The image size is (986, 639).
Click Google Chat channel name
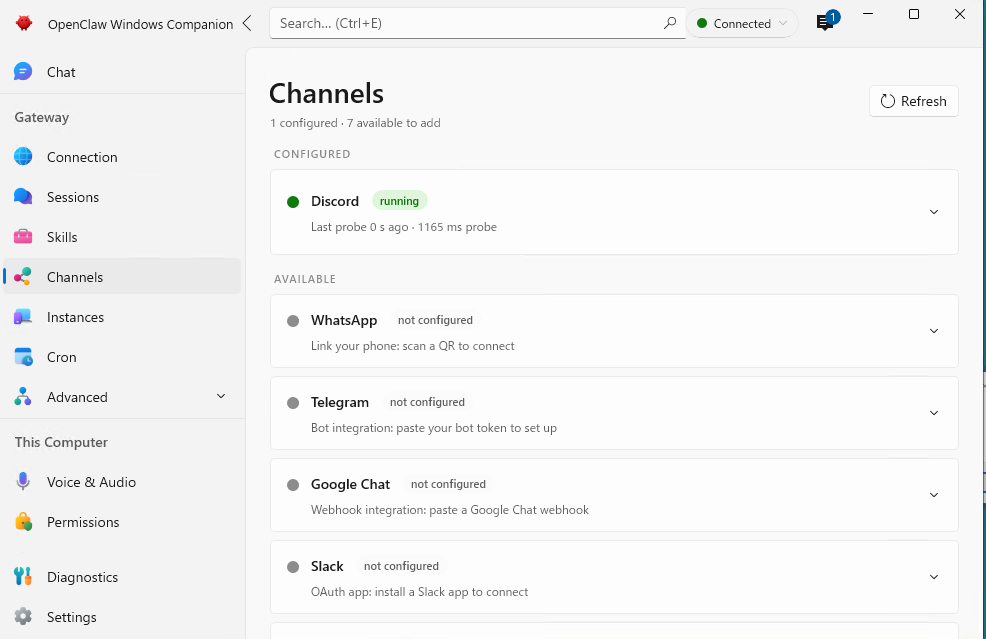coord(350,484)
